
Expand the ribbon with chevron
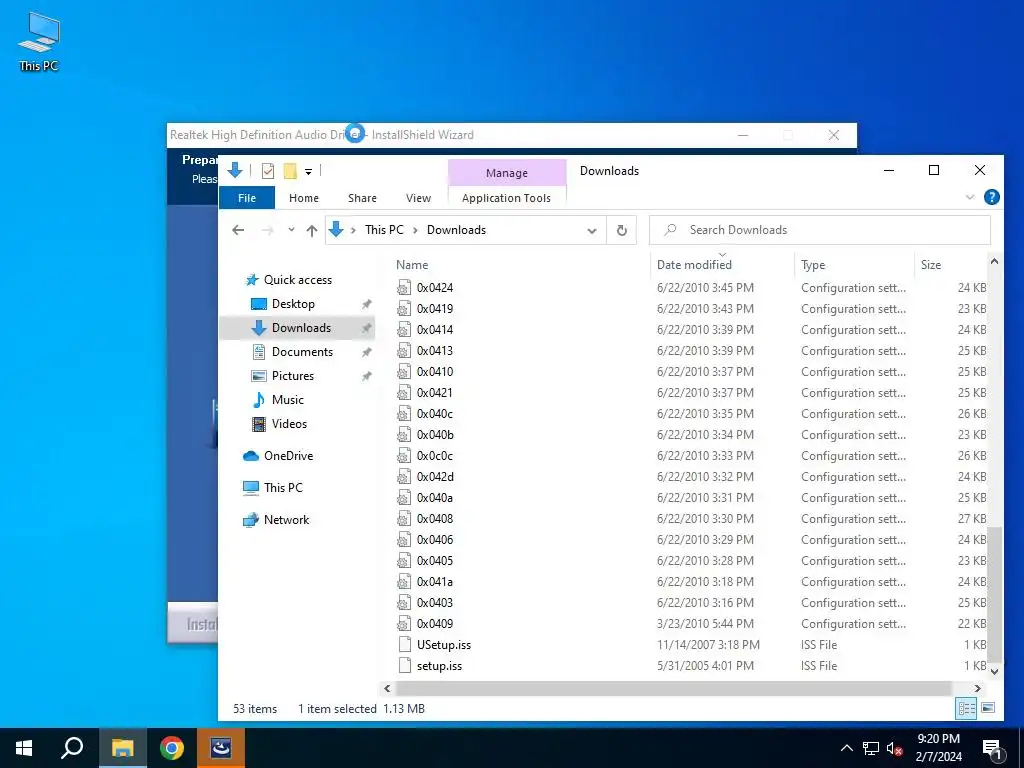click(970, 197)
